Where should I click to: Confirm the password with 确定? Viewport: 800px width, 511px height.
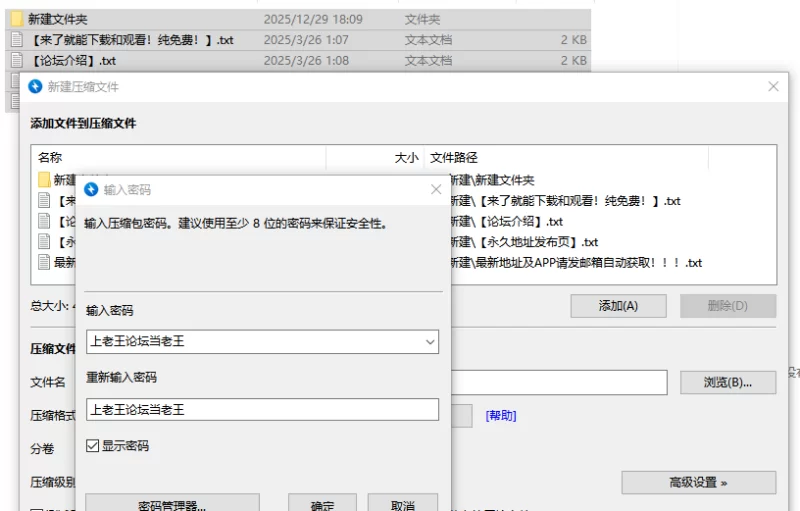322,504
